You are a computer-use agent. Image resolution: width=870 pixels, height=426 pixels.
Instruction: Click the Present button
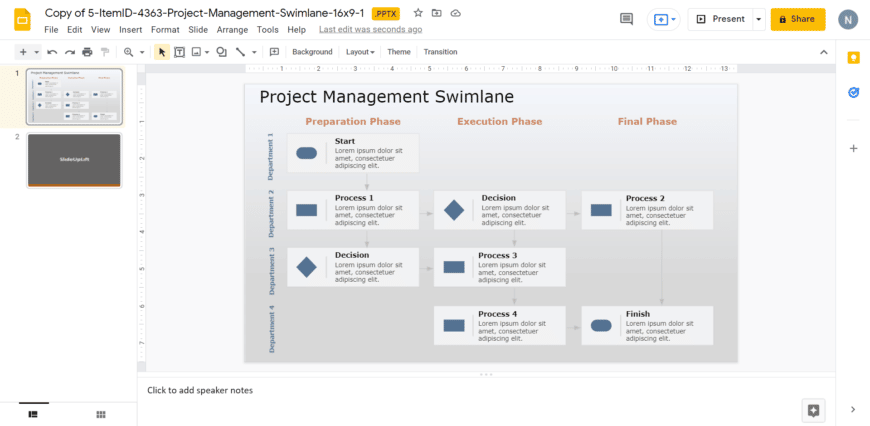click(720, 19)
